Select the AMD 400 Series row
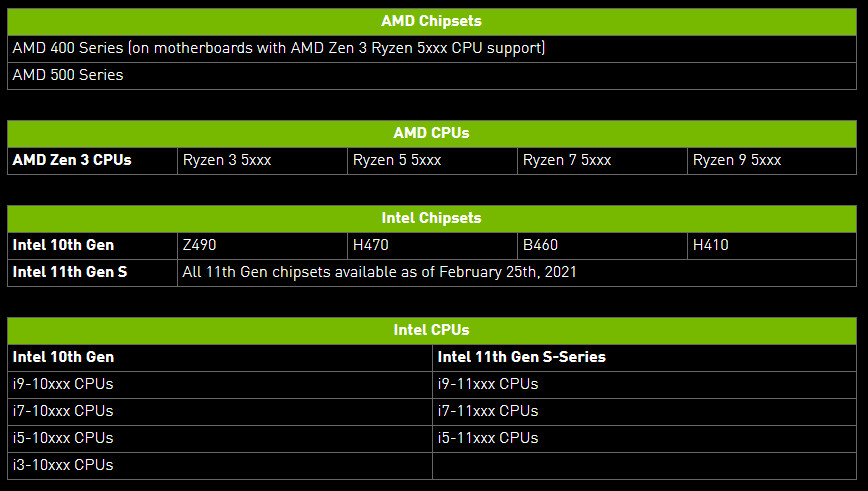This screenshot has width=868, height=491. click(x=279, y=48)
